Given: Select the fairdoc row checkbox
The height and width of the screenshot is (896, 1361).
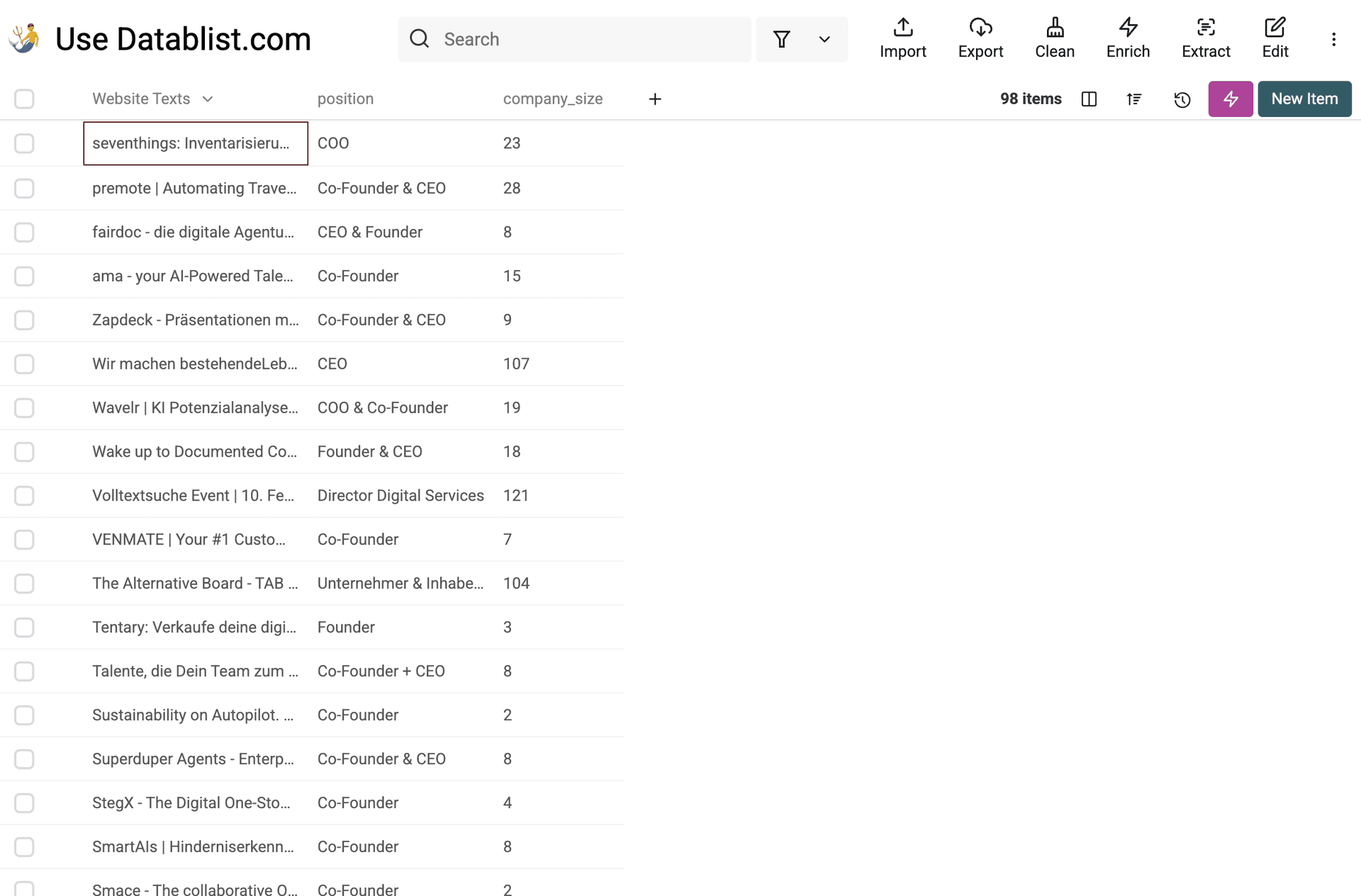Looking at the screenshot, I should [24, 233].
